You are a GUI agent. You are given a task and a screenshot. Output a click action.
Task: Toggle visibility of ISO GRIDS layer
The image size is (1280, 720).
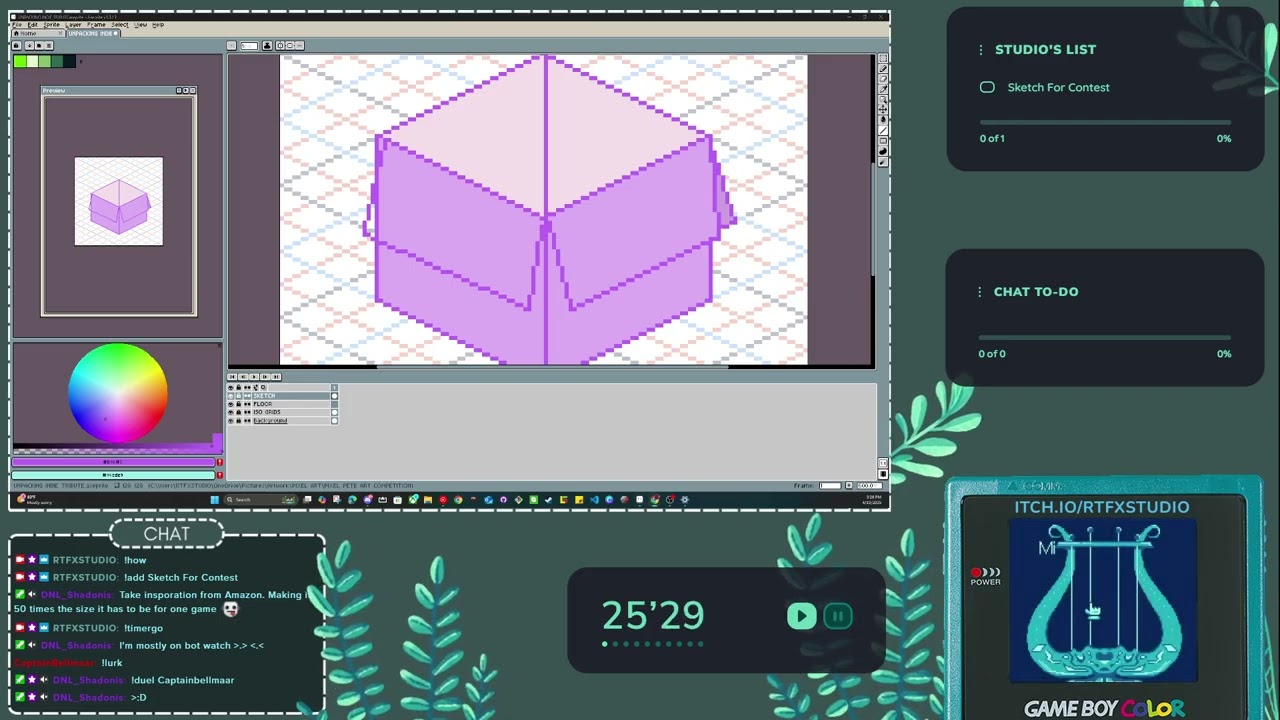(x=231, y=412)
